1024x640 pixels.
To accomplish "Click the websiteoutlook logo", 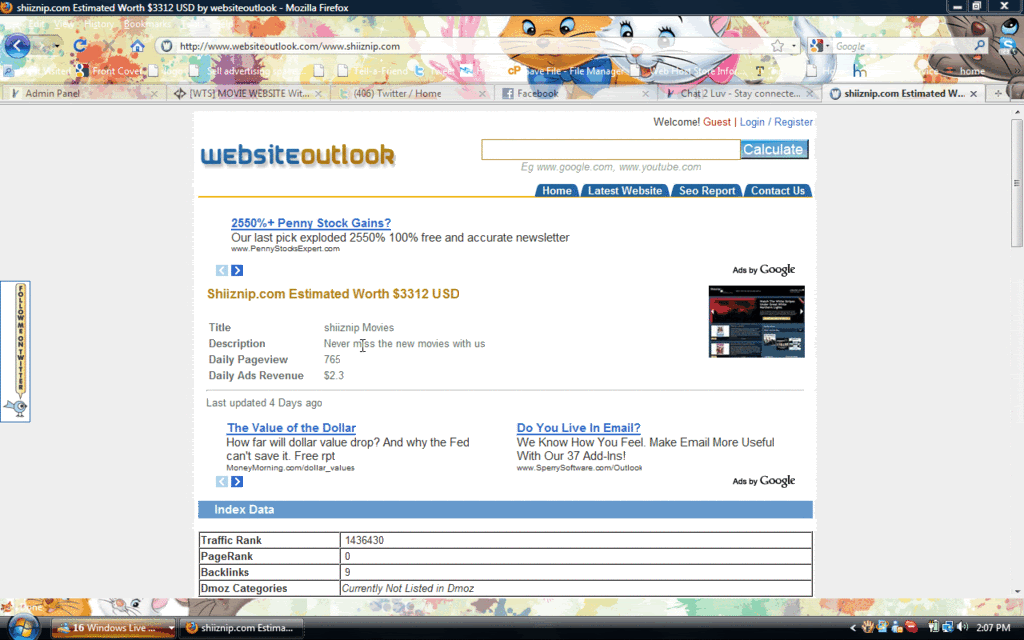I will [x=298, y=155].
